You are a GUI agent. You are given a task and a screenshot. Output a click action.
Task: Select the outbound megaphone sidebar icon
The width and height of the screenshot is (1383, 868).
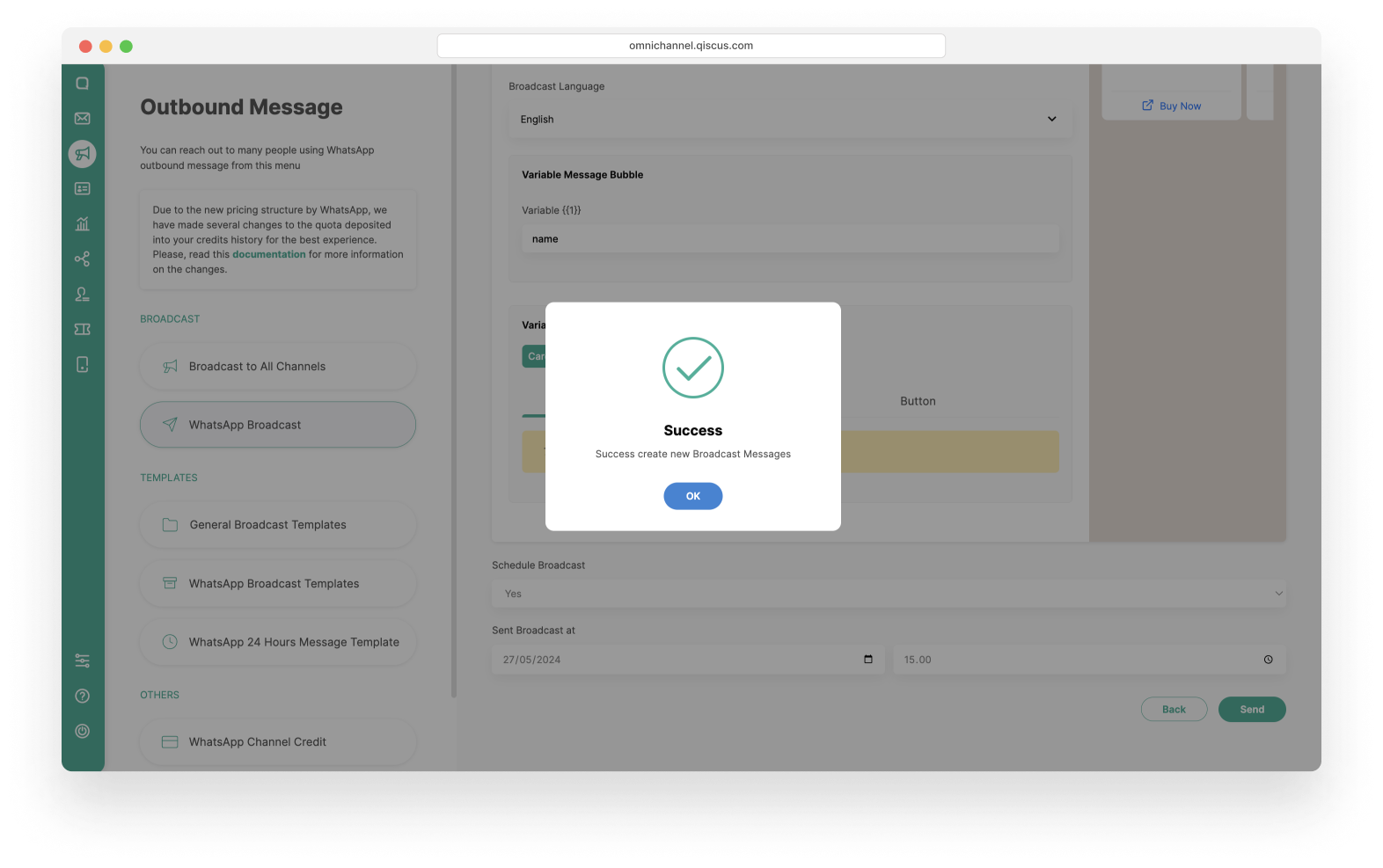(x=83, y=154)
